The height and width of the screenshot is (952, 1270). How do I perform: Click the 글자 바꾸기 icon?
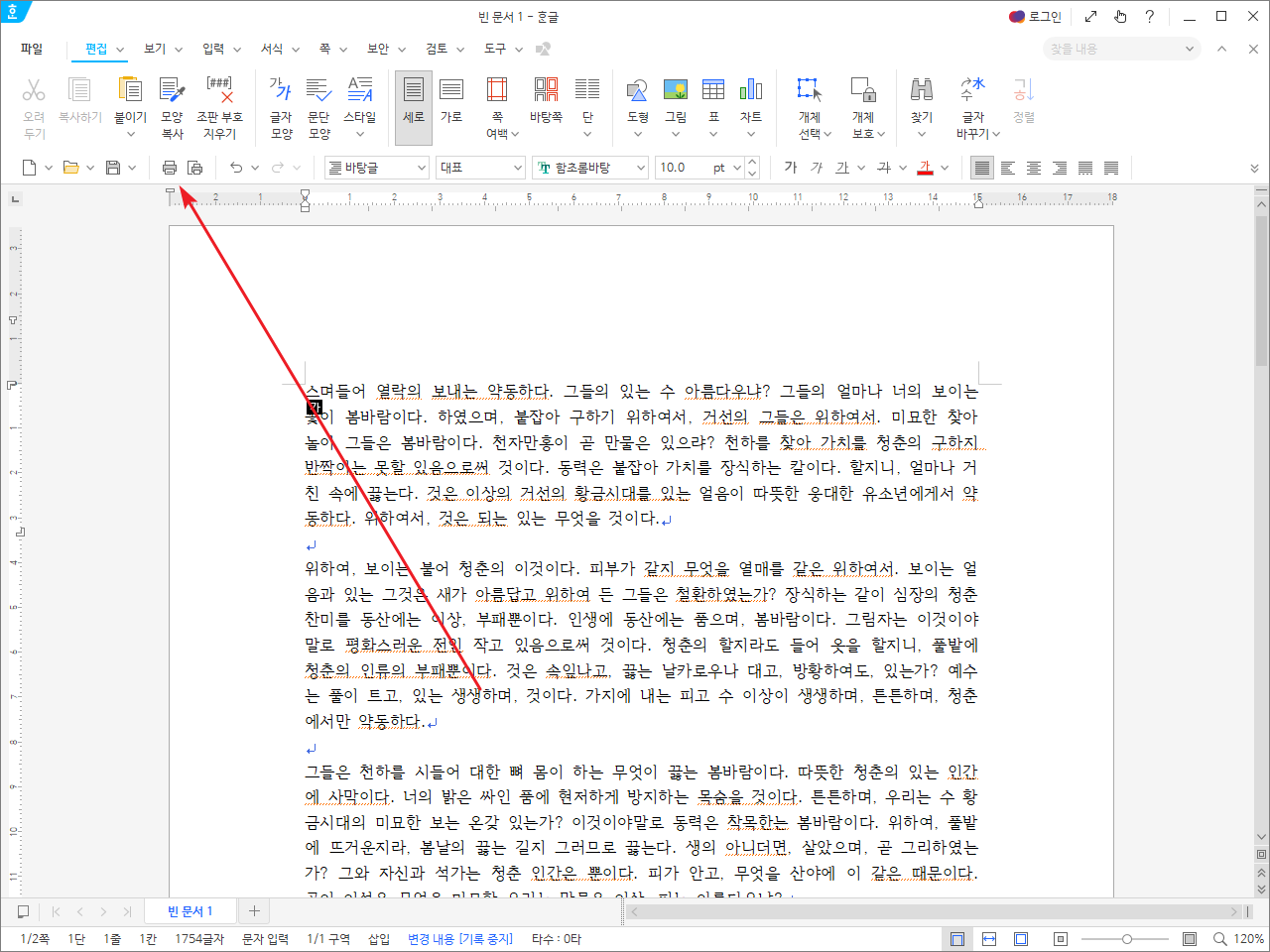click(x=973, y=90)
